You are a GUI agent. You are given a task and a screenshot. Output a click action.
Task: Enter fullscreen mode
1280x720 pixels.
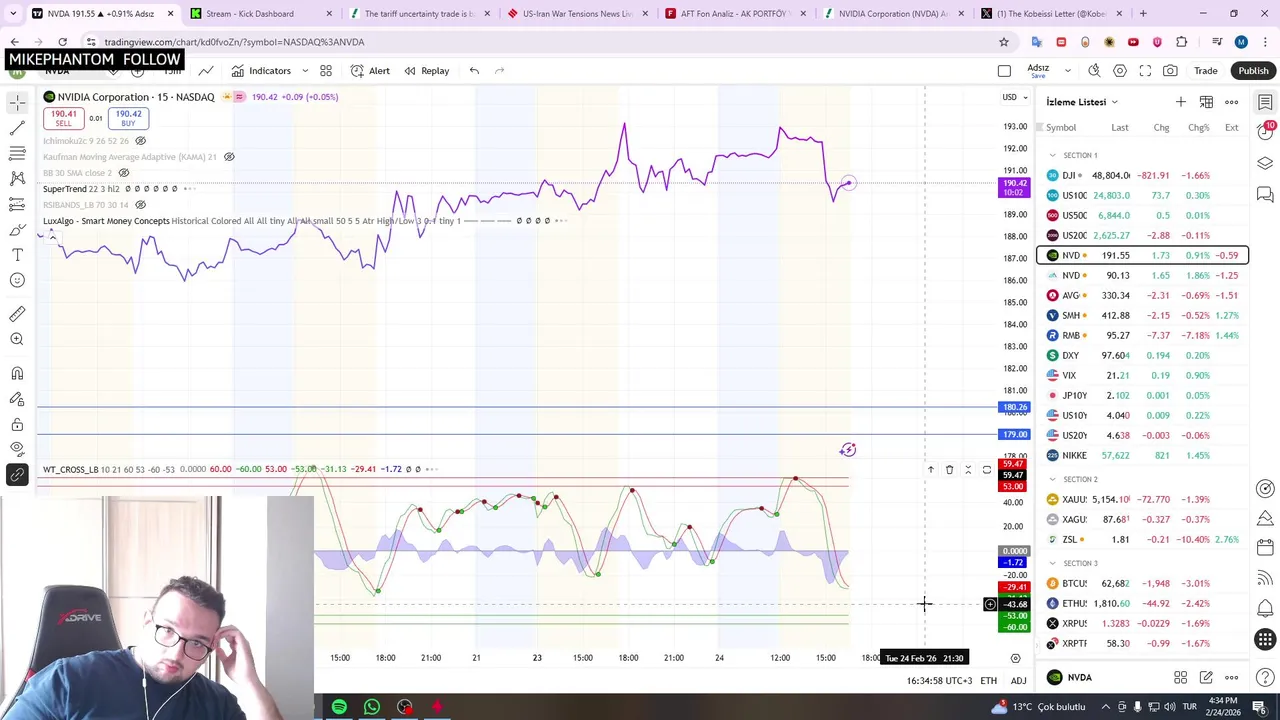coord(1145,71)
